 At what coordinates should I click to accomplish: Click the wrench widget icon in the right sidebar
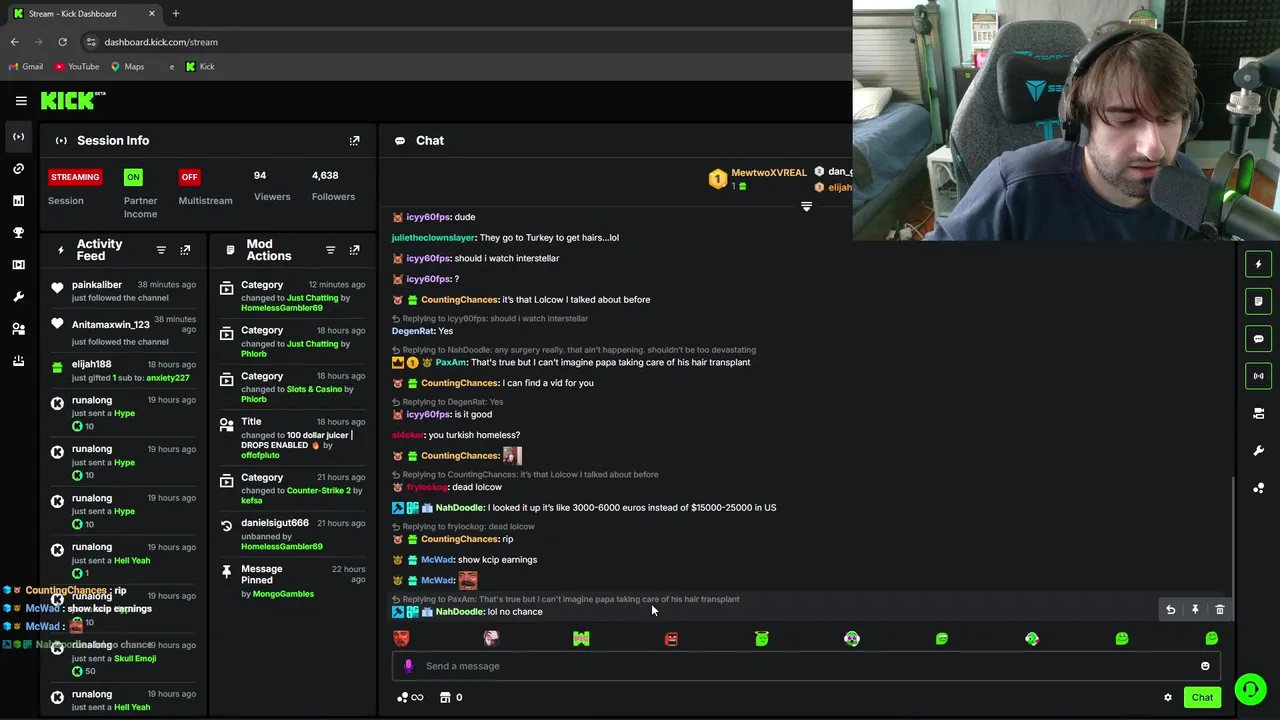click(1258, 451)
